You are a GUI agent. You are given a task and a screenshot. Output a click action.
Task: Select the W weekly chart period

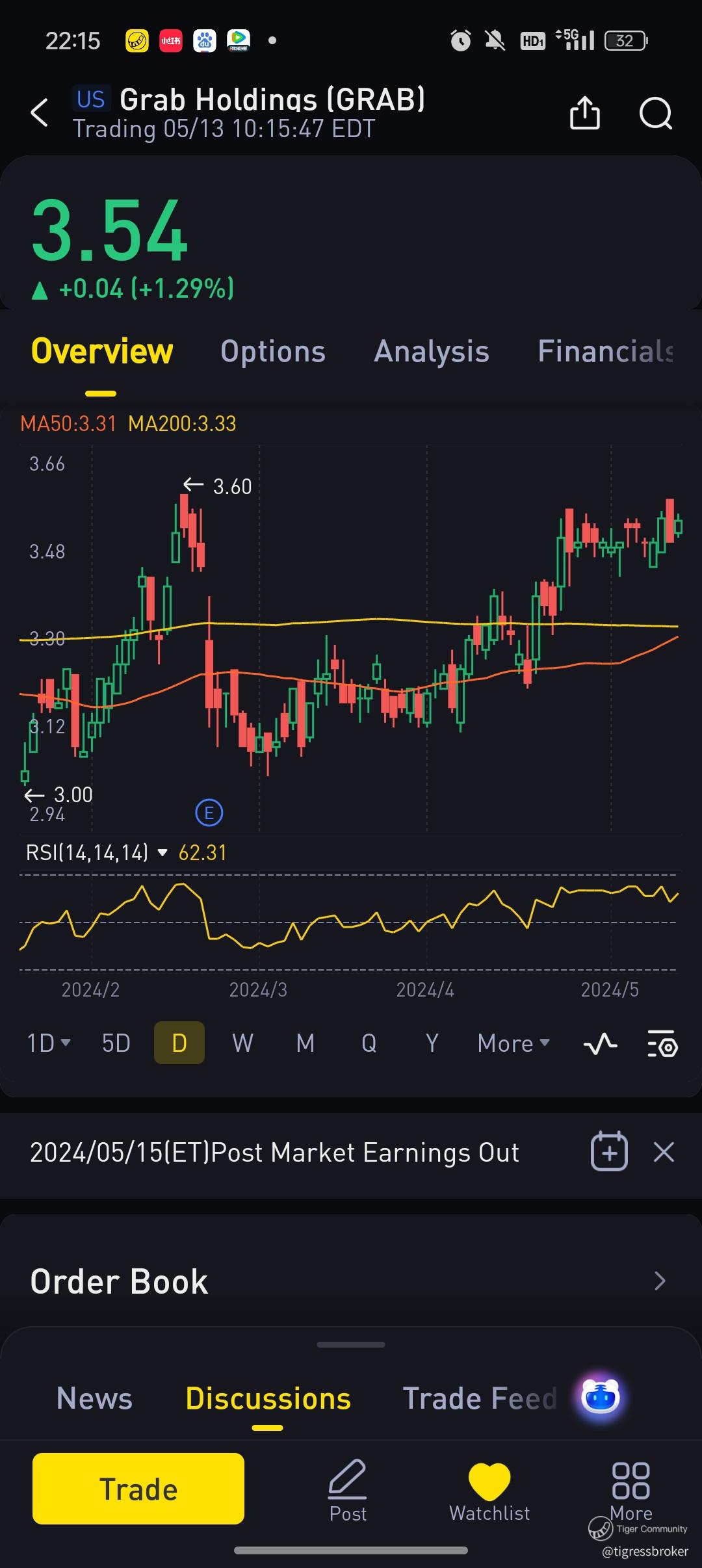pos(242,1043)
